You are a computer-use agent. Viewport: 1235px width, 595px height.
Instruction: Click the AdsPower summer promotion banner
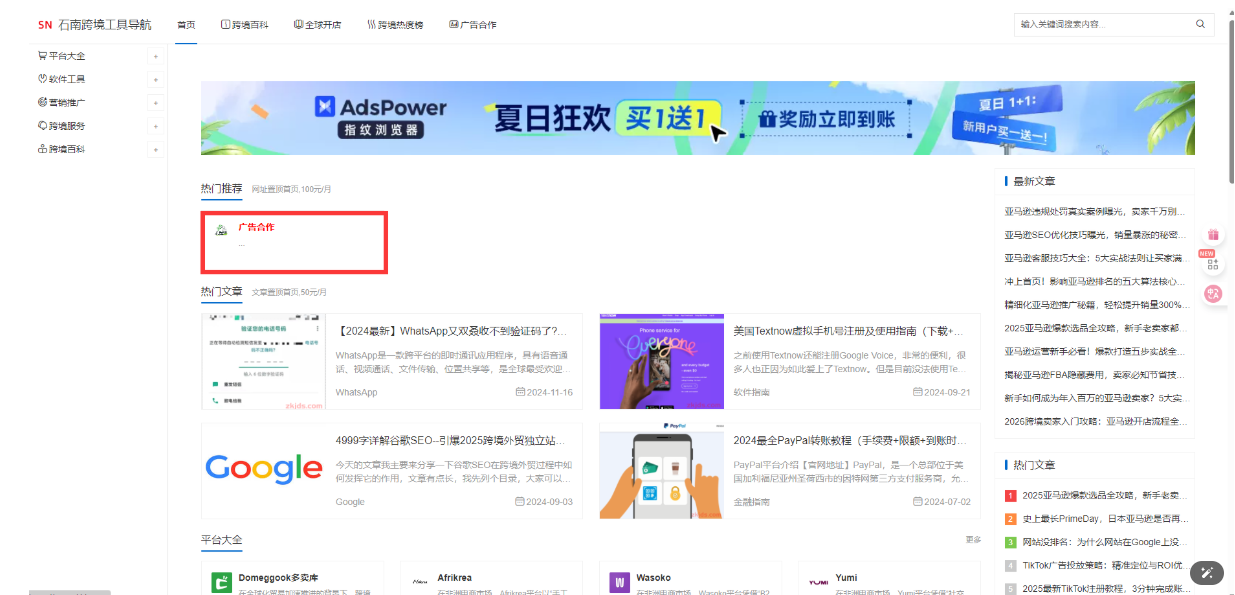point(698,118)
